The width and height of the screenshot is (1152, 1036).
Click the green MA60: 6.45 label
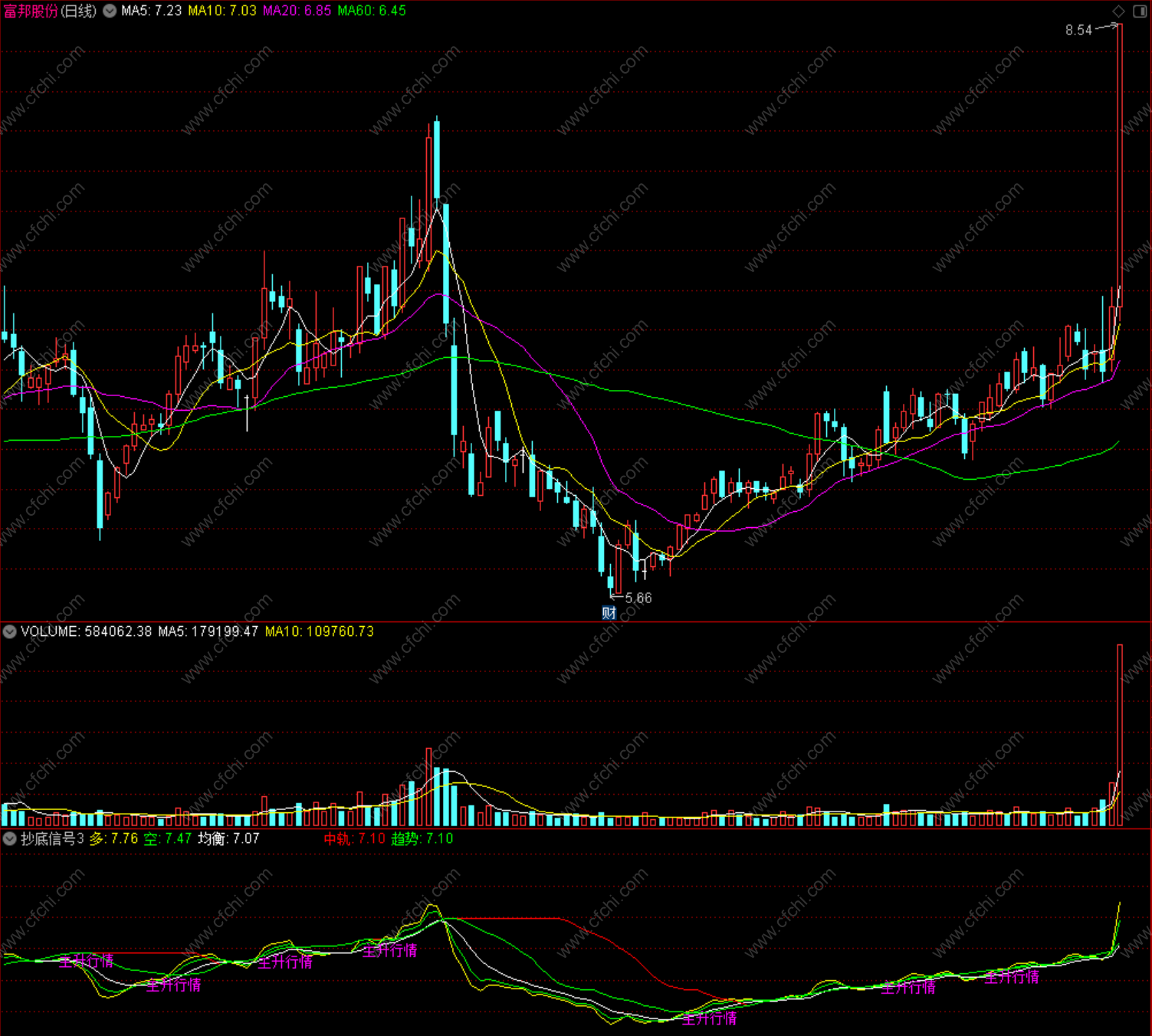pos(372,11)
